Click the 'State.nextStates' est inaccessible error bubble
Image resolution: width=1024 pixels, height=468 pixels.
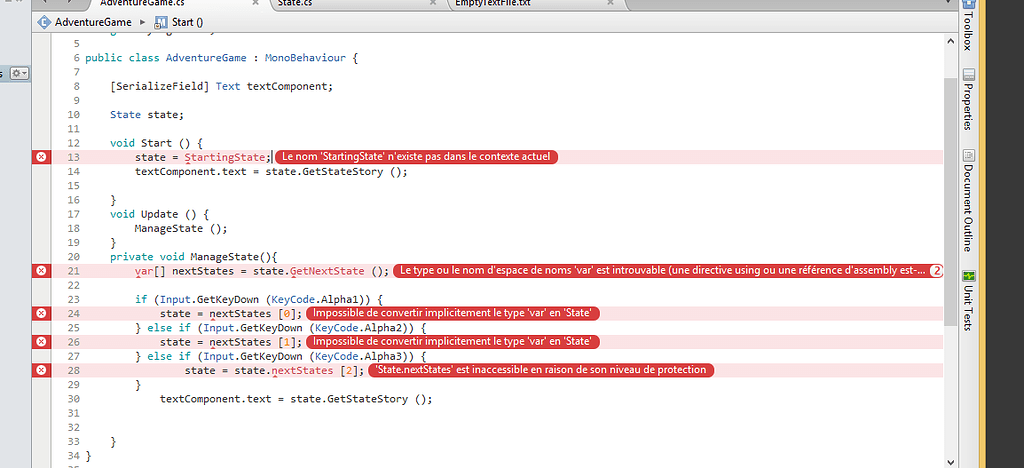tap(541, 370)
